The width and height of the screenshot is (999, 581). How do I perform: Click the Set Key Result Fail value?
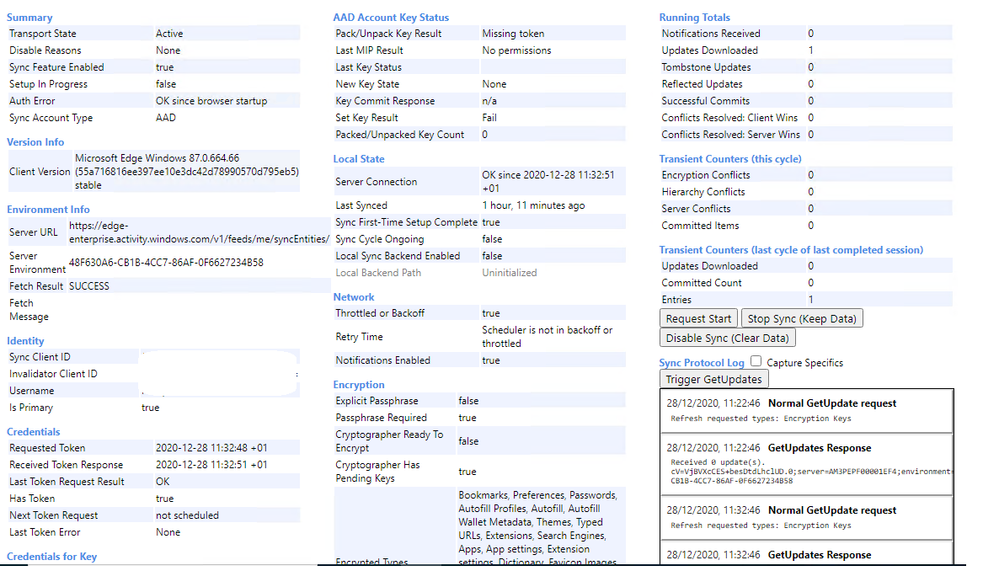pos(489,117)
